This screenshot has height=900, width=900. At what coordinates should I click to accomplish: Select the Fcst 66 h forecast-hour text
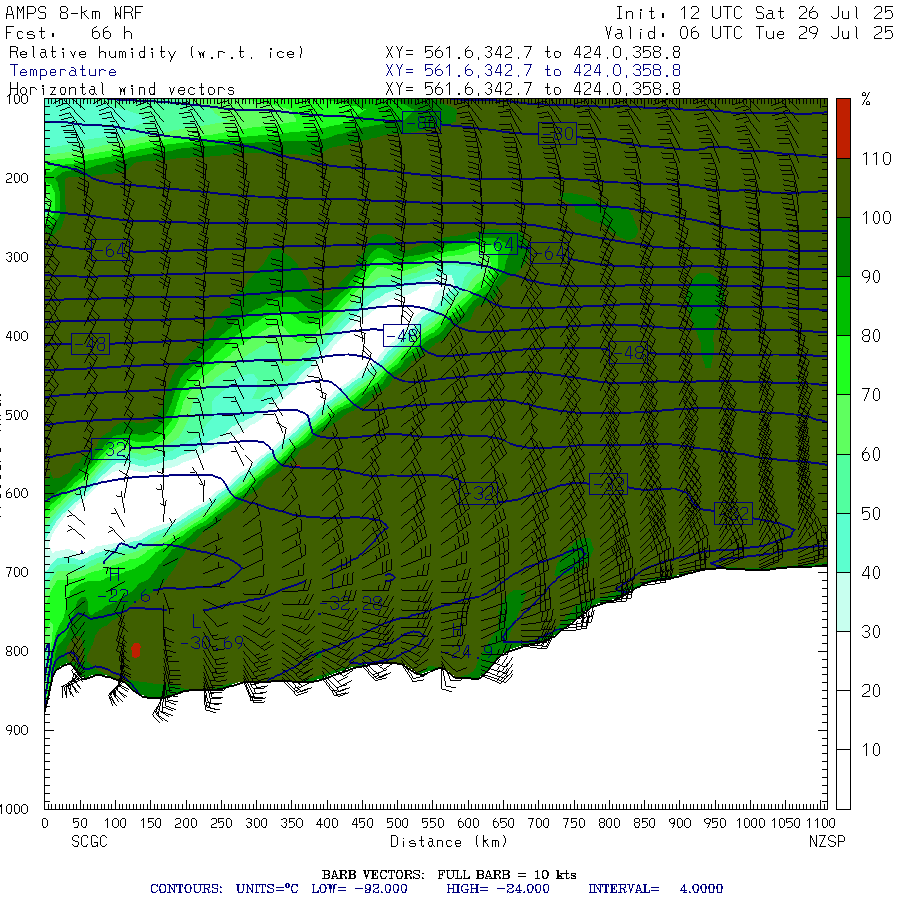tap(69, 33)
